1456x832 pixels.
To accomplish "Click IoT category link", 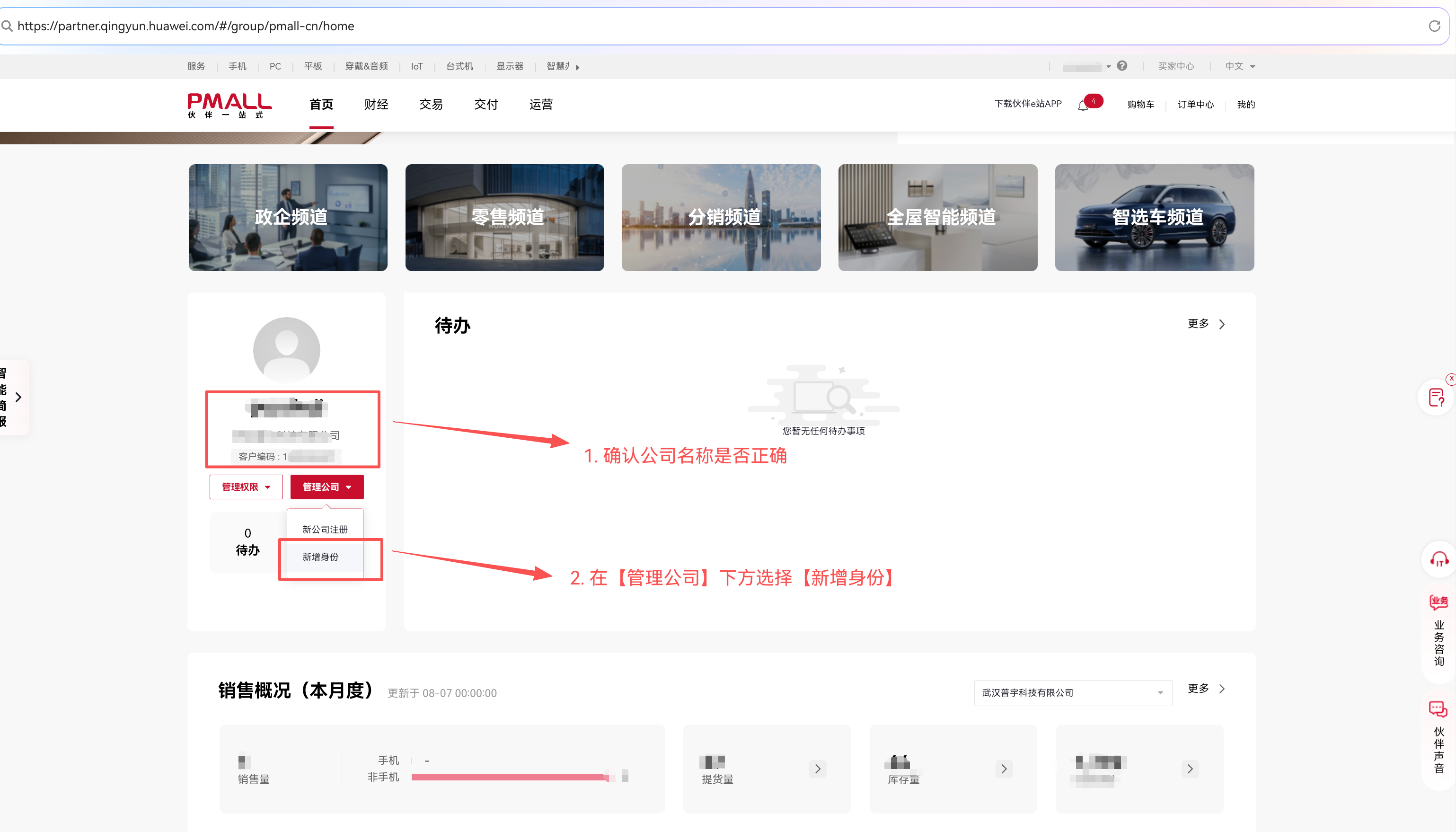I will tap(416, 66).
